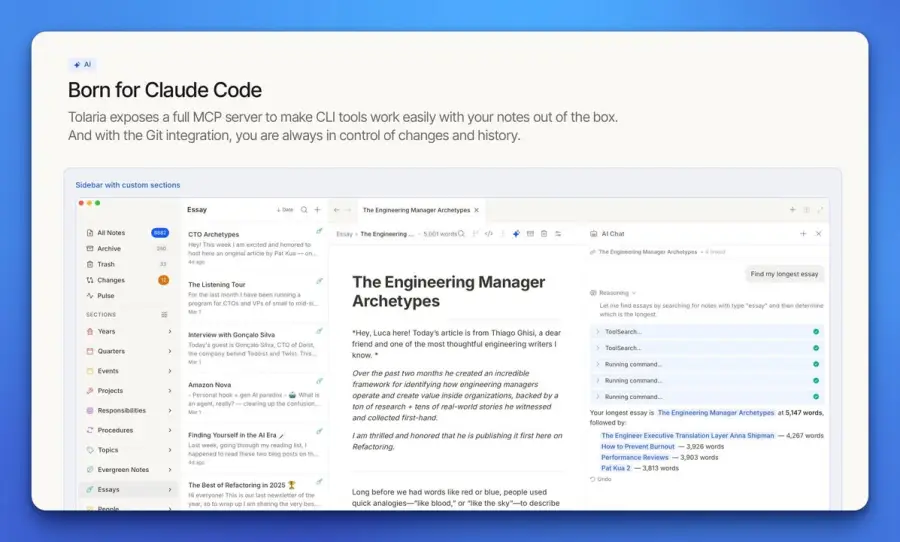Expand the Responsibilities section

click(x=170, y=411)
